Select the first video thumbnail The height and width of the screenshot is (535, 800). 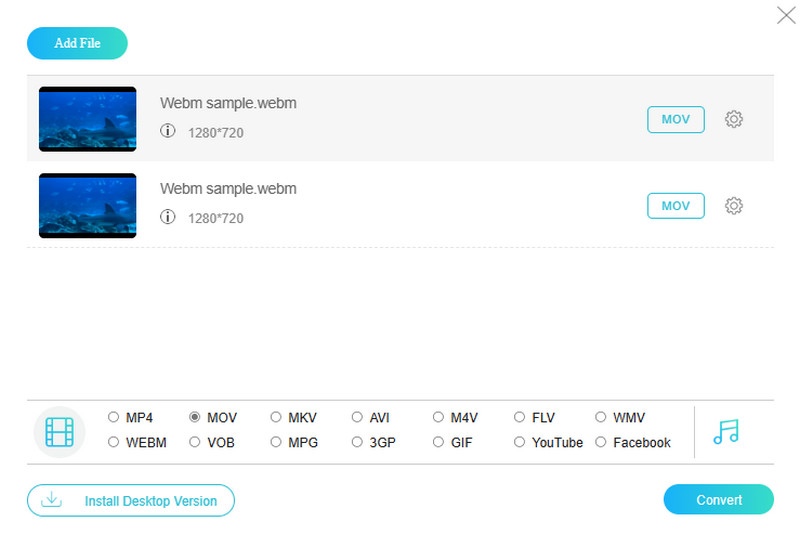click(88, 119)
